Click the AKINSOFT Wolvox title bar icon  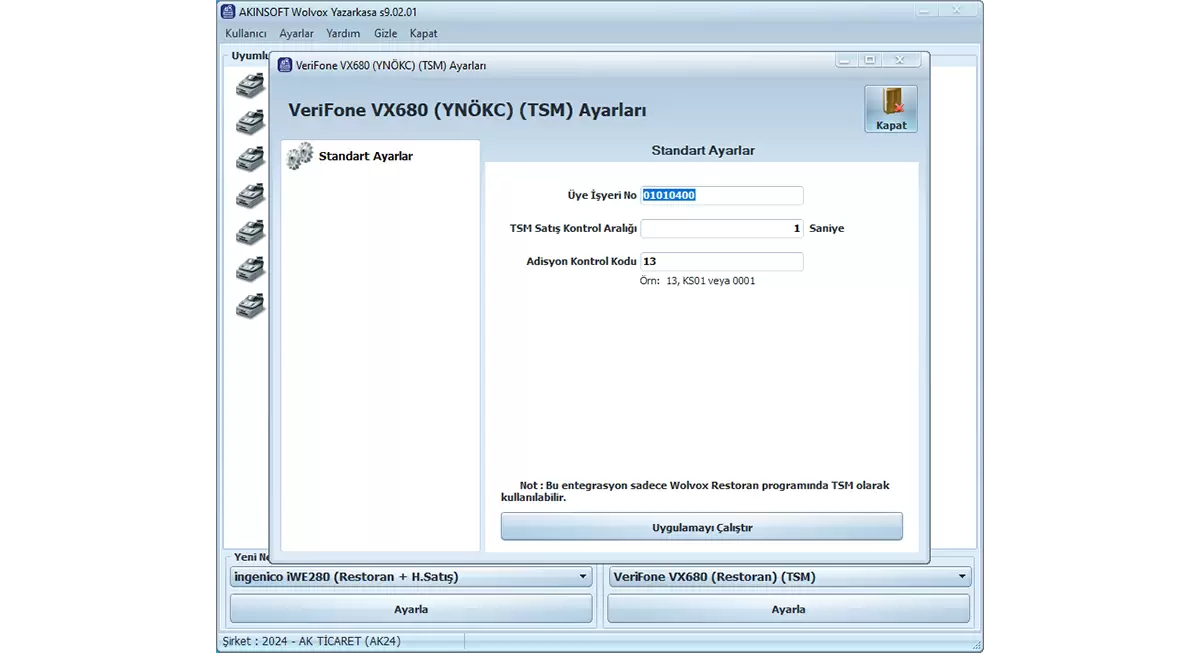228,12
